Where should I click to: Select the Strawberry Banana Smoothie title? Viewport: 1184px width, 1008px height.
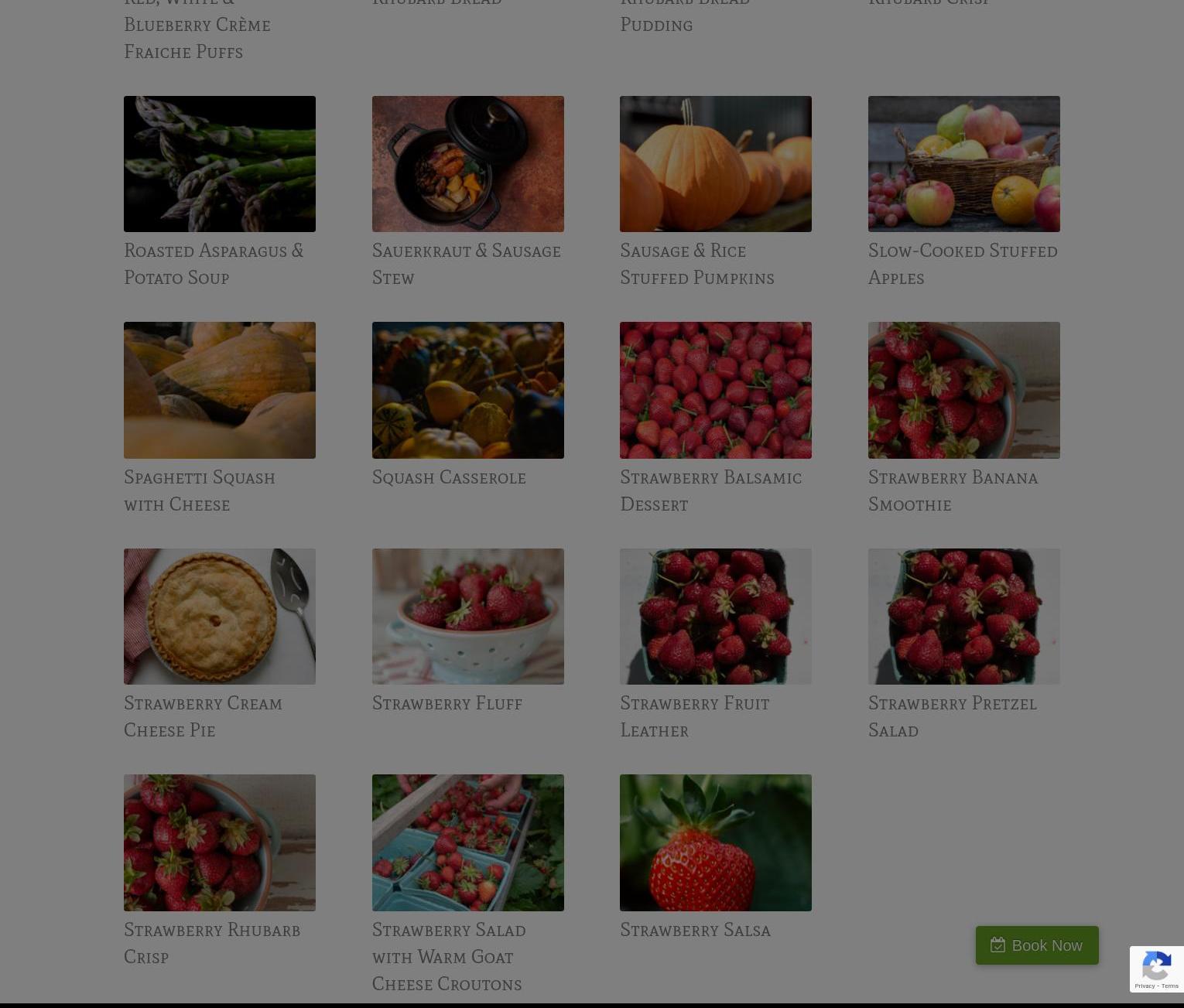(953, 490)
